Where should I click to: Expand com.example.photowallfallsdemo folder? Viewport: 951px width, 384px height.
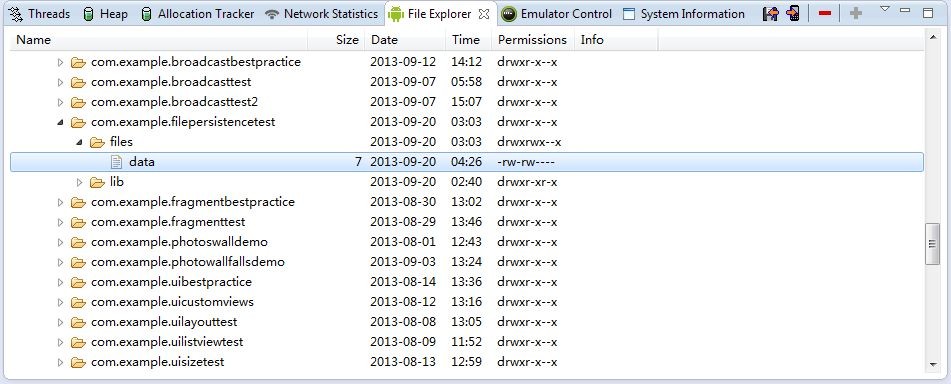tap(60, 263)
